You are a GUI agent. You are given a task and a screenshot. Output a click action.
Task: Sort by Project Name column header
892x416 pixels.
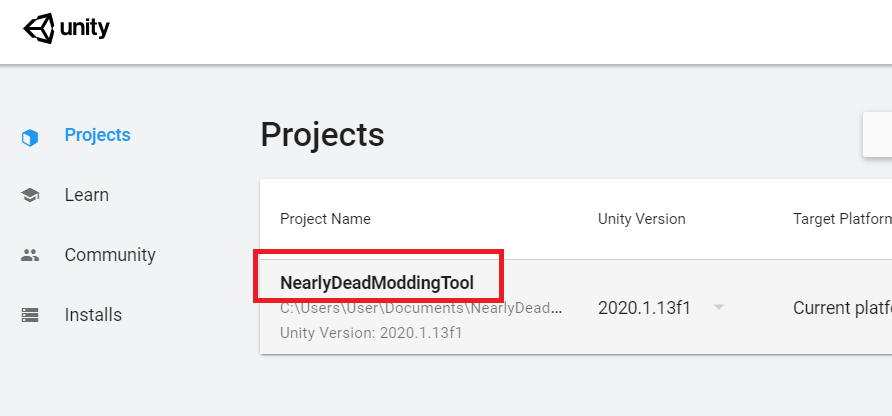(x=325, y=219)
